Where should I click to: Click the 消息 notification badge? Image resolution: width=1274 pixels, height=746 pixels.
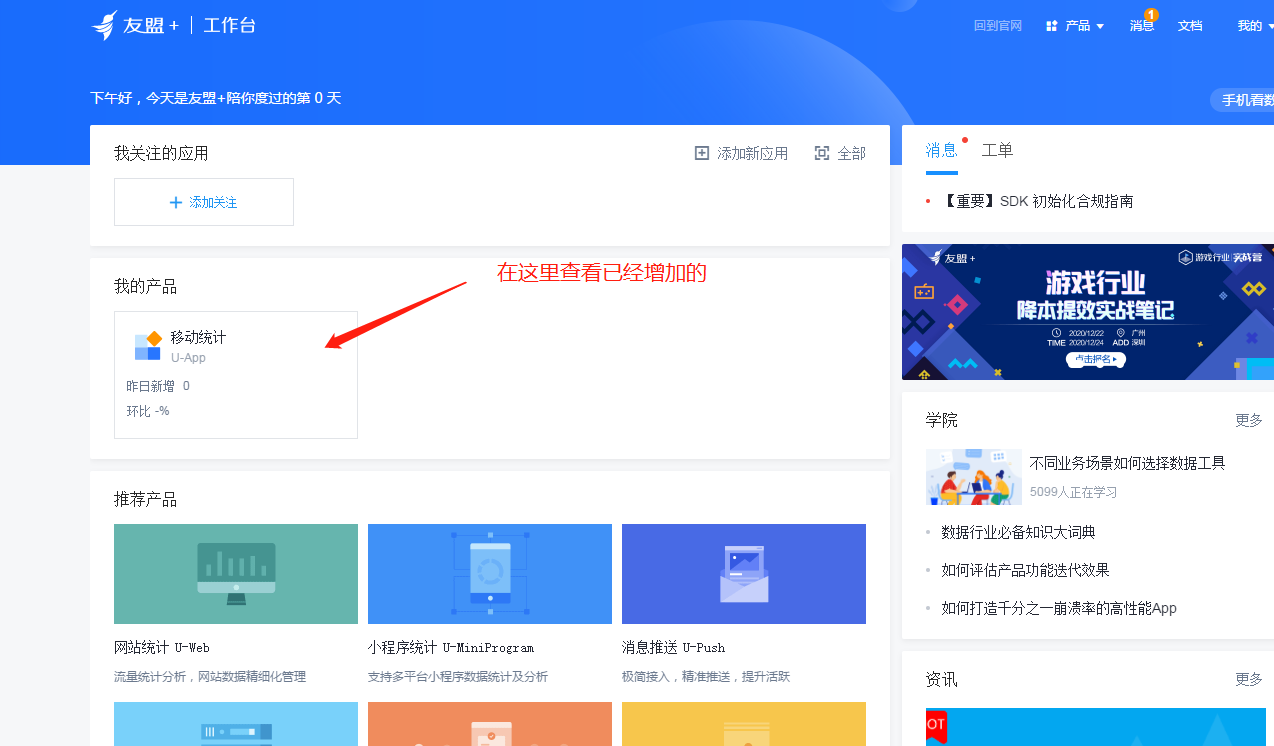1151,15
